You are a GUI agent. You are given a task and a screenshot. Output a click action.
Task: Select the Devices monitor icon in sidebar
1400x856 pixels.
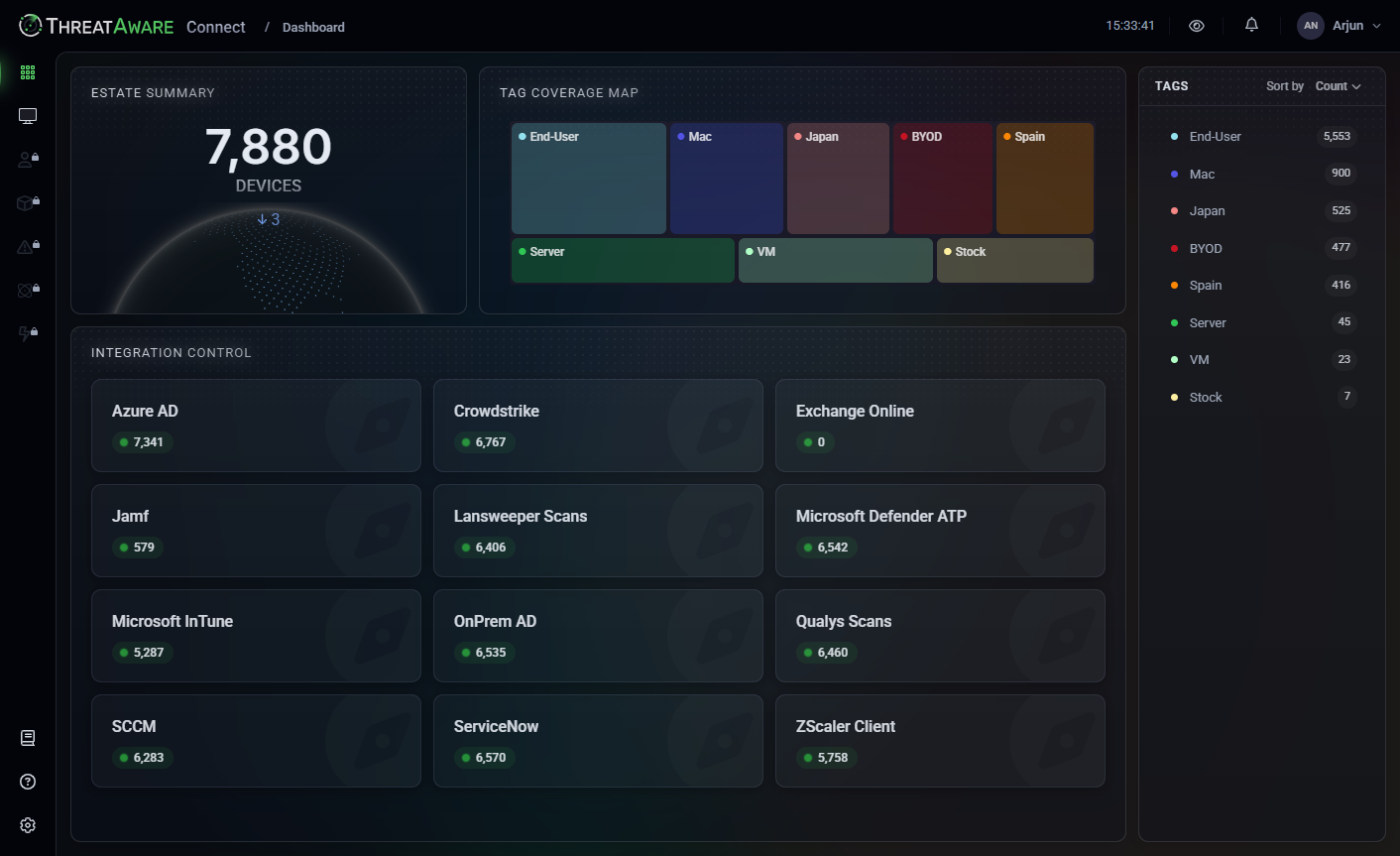coord(27,115)
